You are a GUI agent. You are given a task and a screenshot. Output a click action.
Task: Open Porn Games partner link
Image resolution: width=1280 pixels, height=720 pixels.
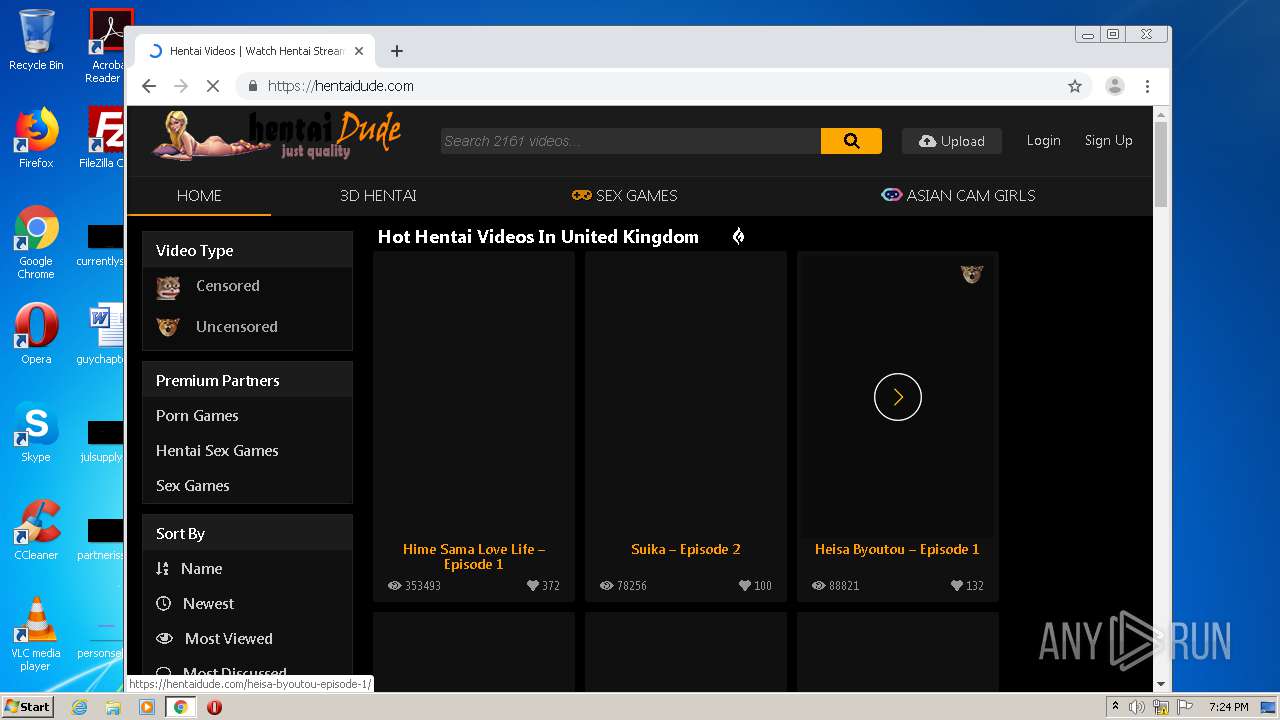pyautogui.click(x=197, y=416)
